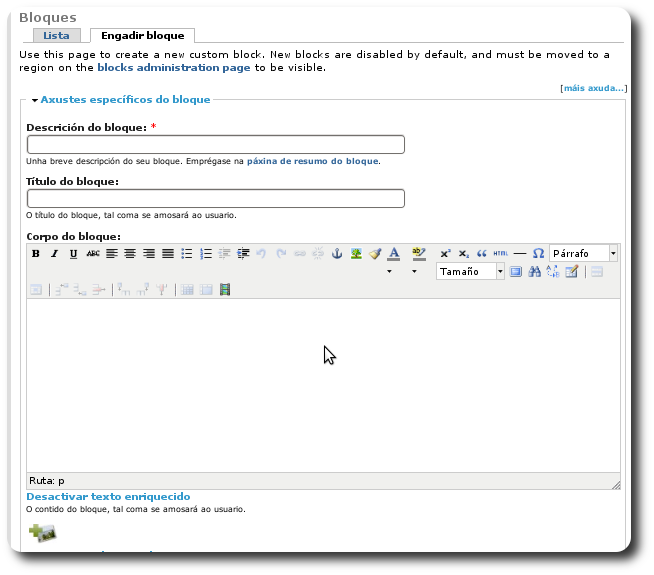Open the HTML source editor icon
The height and width of the screenshot is (575, 654).
coord(501,254)
